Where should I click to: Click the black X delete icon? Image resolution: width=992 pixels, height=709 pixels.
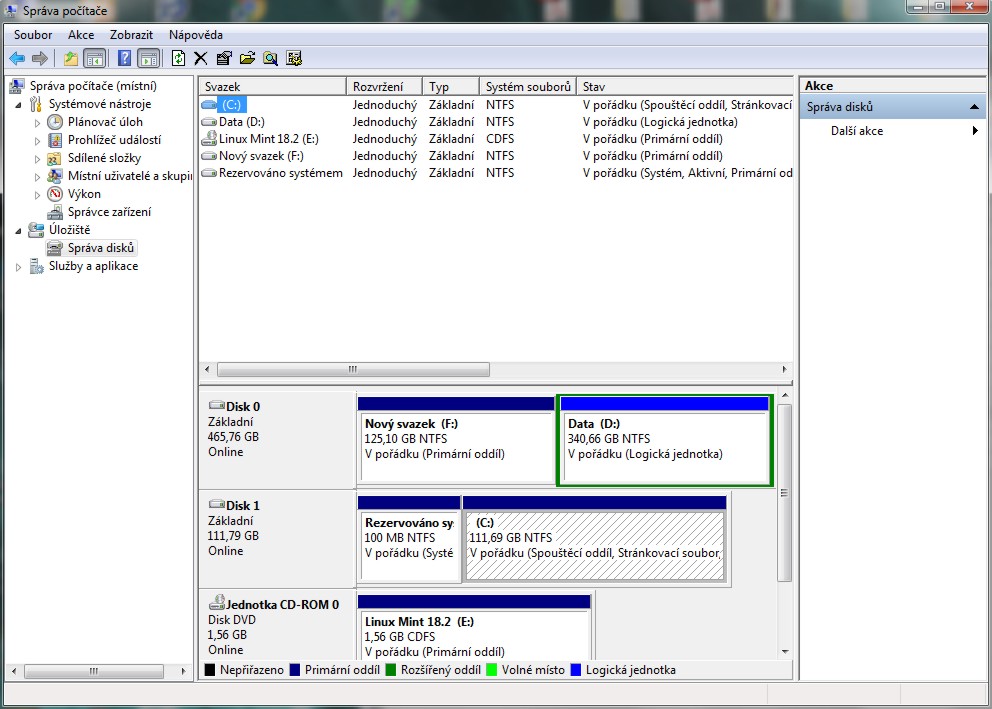(201, 58)
